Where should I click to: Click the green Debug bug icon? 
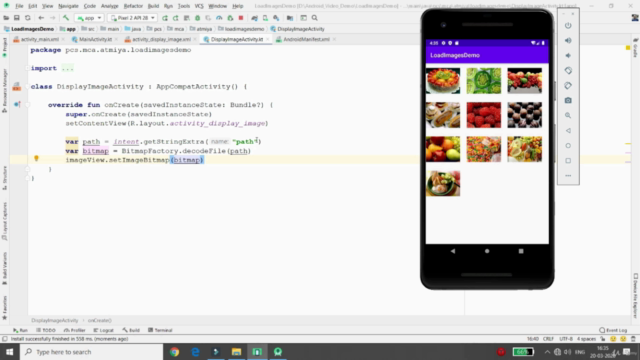tap(198, 18)
